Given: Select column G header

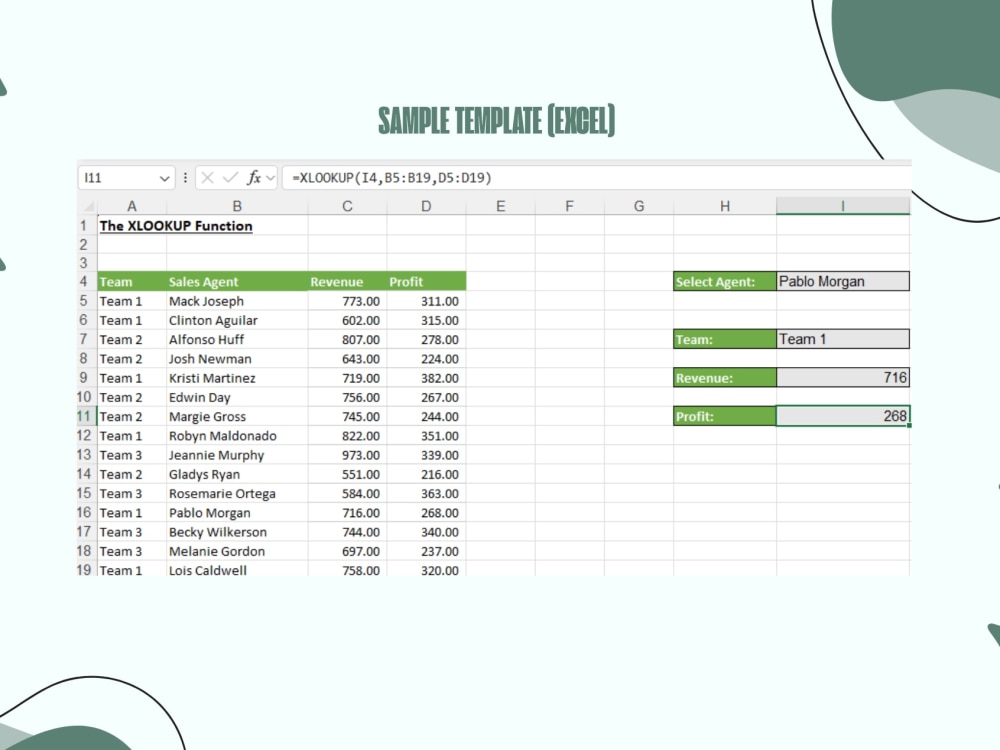Looking at the screenshot, I should tap(639, 206).
